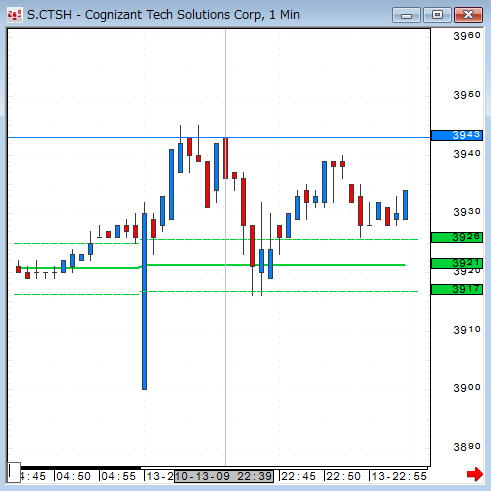Viewport: 491px width, 491px height.
Task: Click the 04:55 time axis label
Action: pos(118,476)
